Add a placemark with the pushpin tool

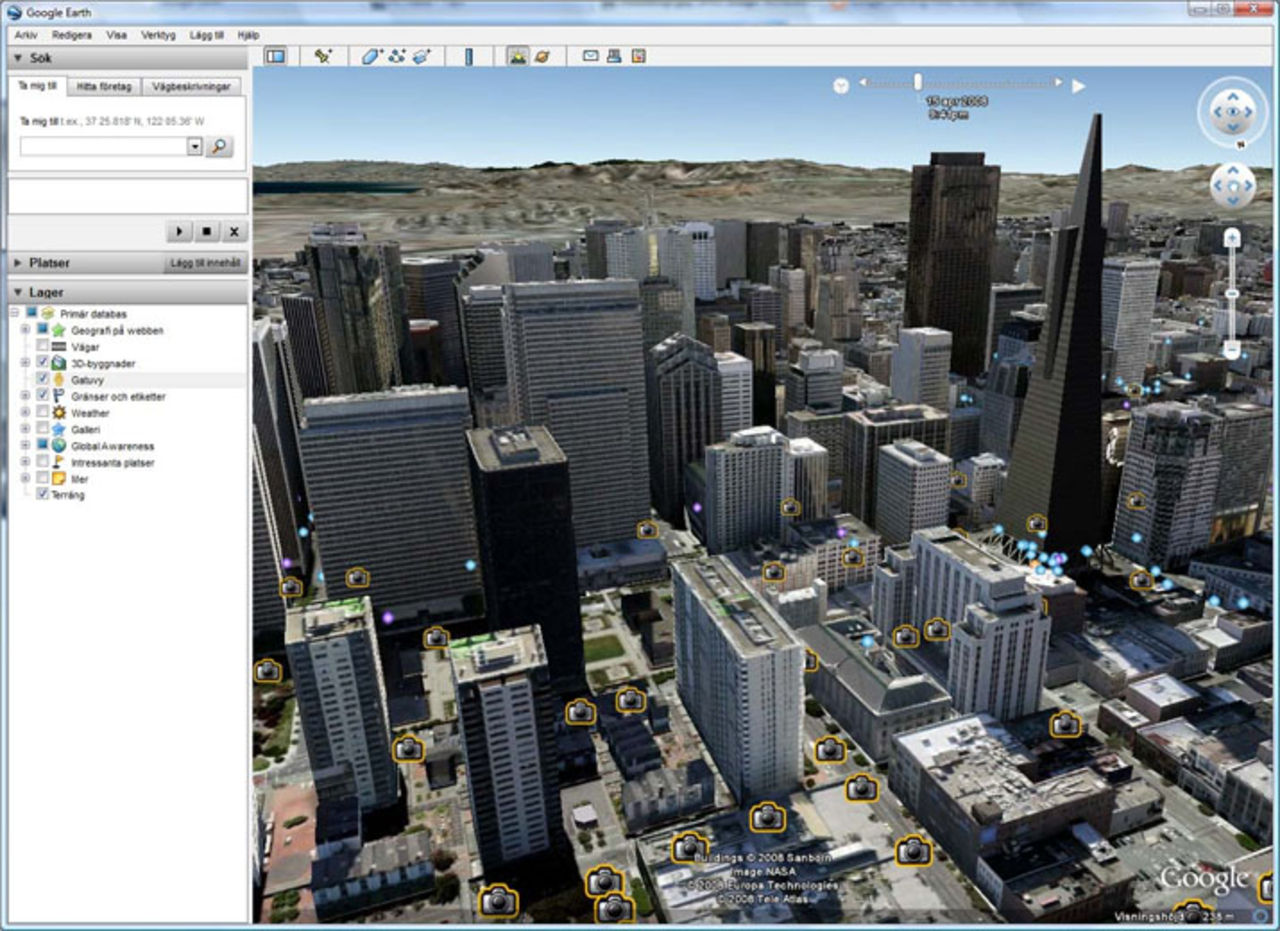(323, 56)
